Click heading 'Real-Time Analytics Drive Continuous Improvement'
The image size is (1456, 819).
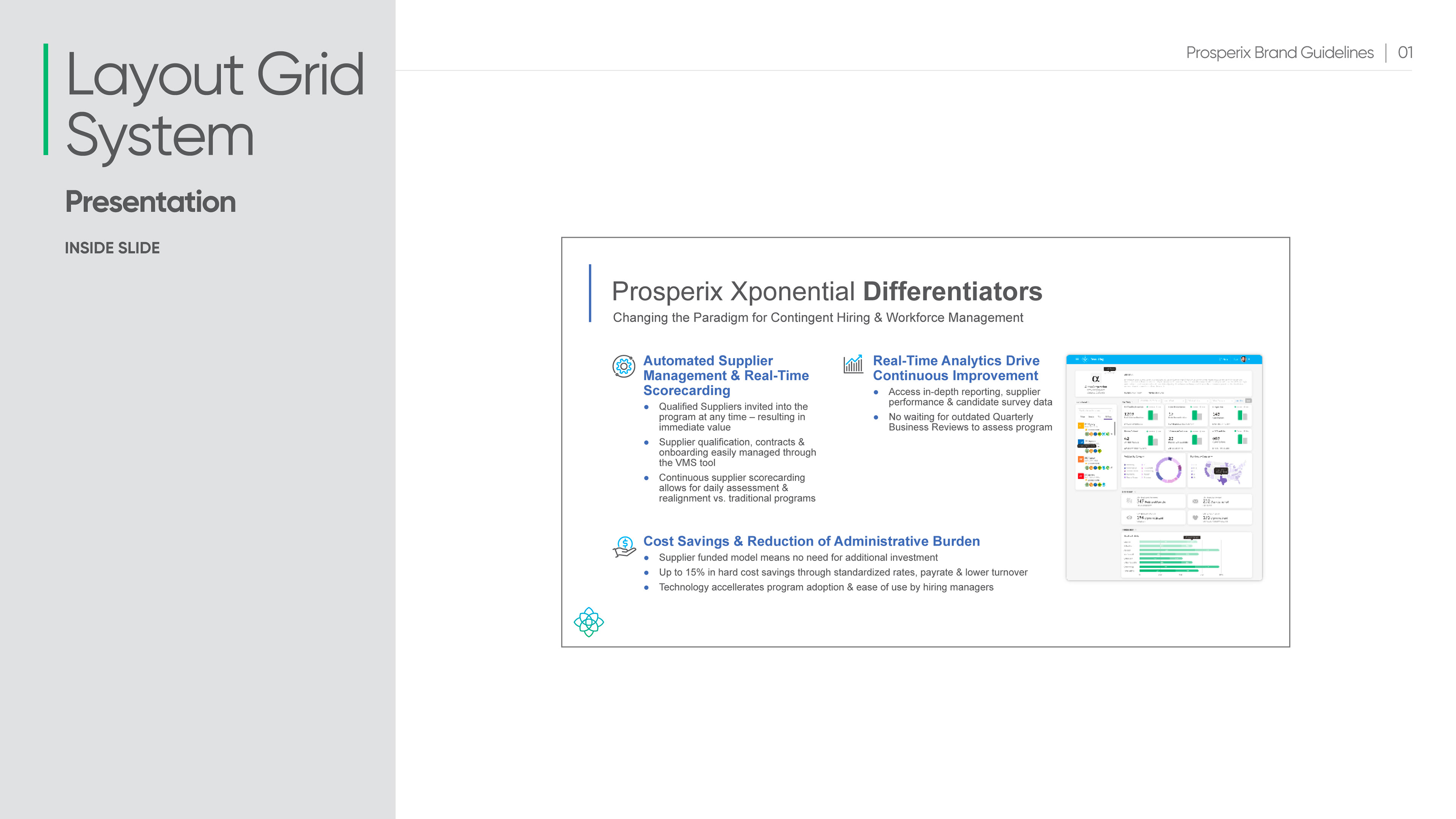(956, 368)
